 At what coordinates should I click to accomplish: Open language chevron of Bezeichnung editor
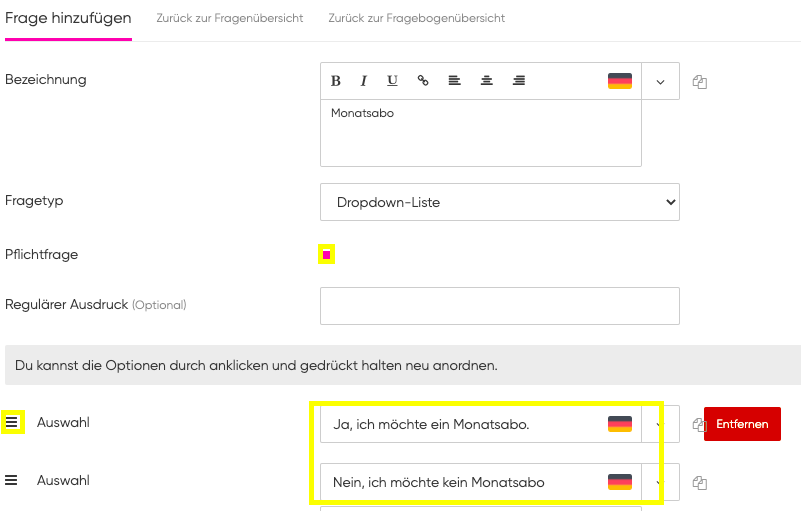661,81
